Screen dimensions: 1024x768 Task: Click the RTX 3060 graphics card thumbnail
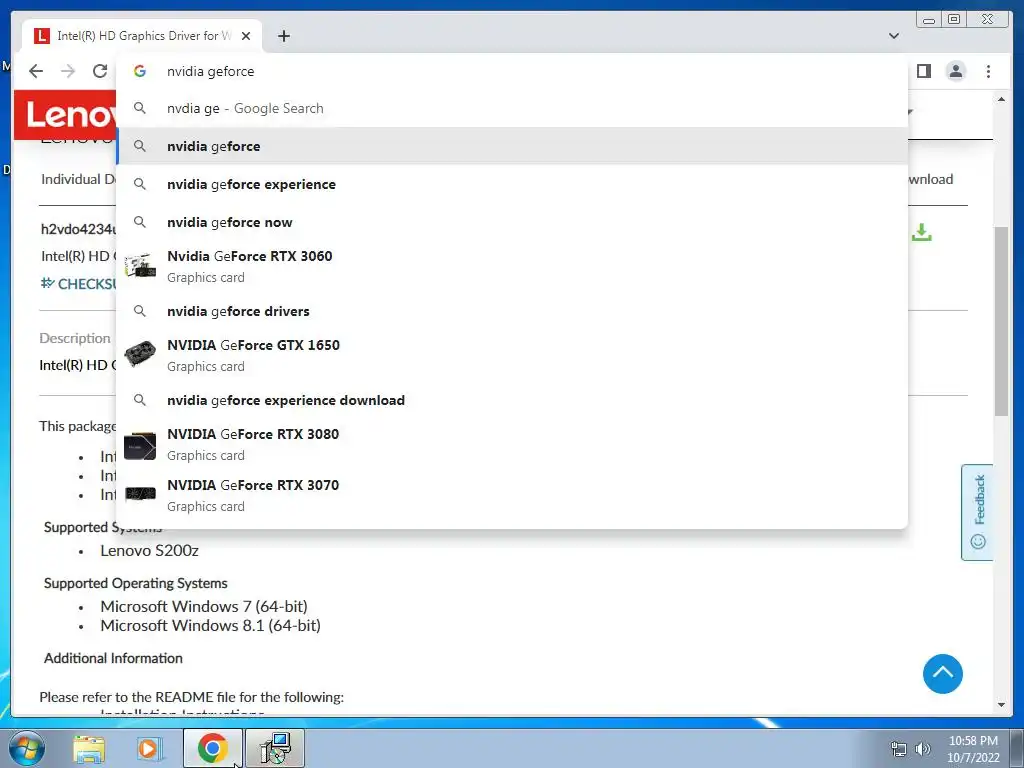140,266
